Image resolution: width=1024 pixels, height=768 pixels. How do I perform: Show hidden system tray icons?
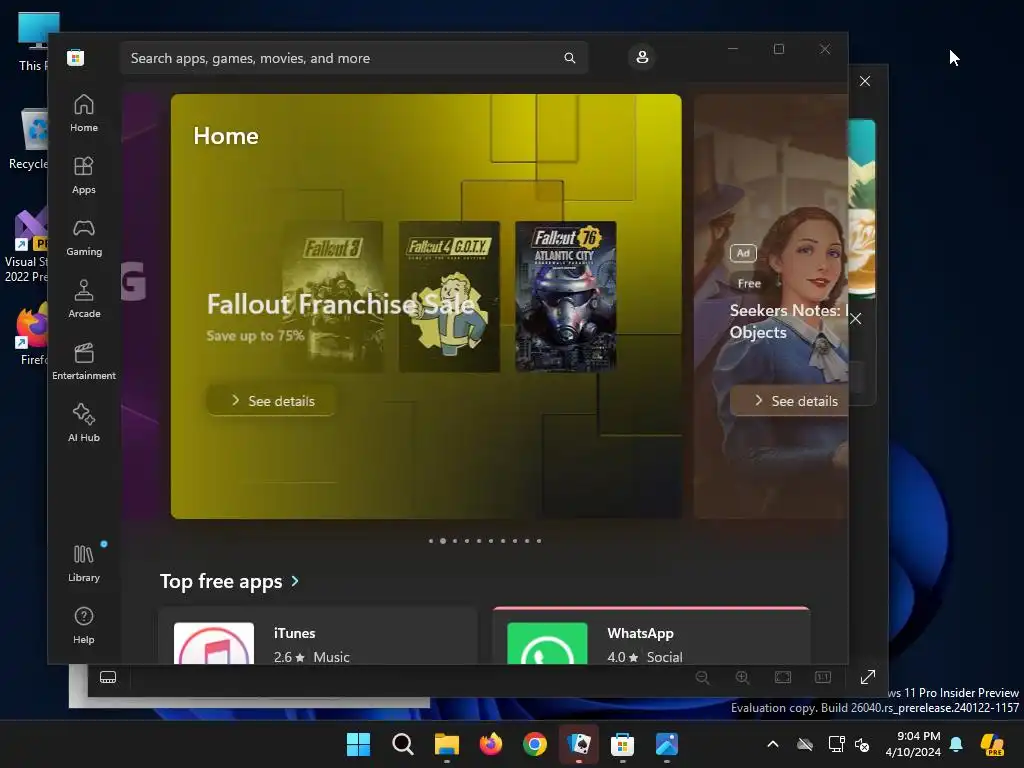click(x=773, y=744)
